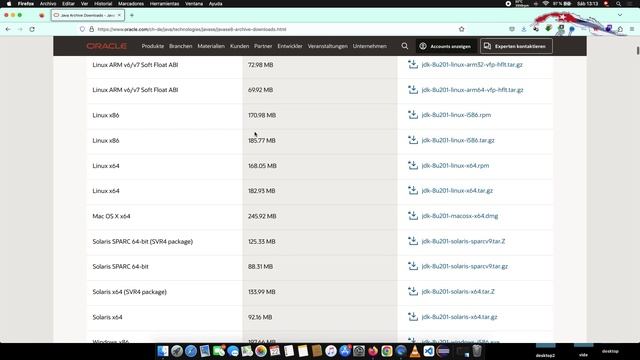This screenshot has width=640, height=360.
Task: Click download icon for jdk-8u201-solaris-x64.tar.gz
Action: (413, 316)
